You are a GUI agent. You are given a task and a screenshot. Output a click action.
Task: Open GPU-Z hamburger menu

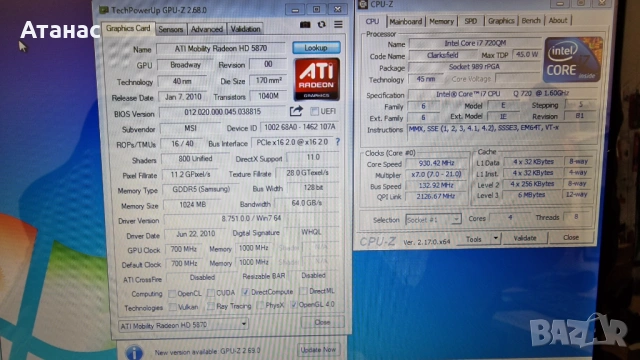pyautogui.click(x=338, y=24)
